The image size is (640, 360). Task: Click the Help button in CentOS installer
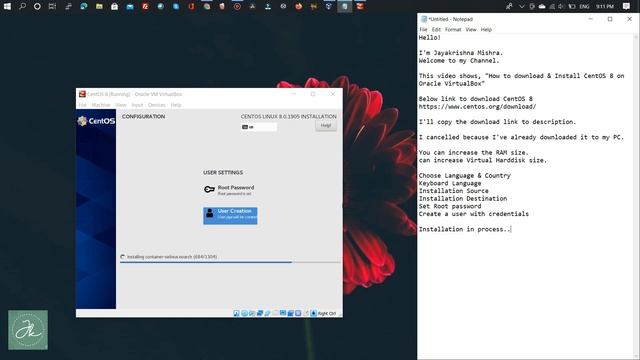coord(326,126)
